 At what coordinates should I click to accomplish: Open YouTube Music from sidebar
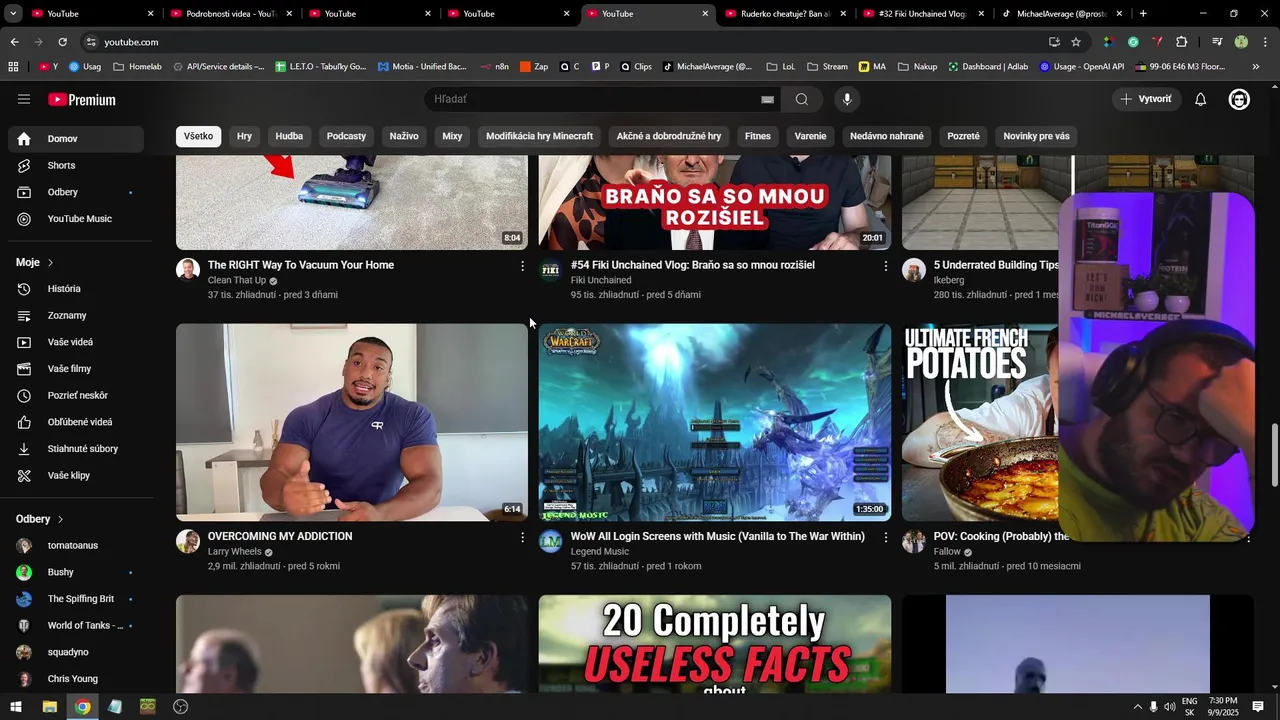[76, 219]
